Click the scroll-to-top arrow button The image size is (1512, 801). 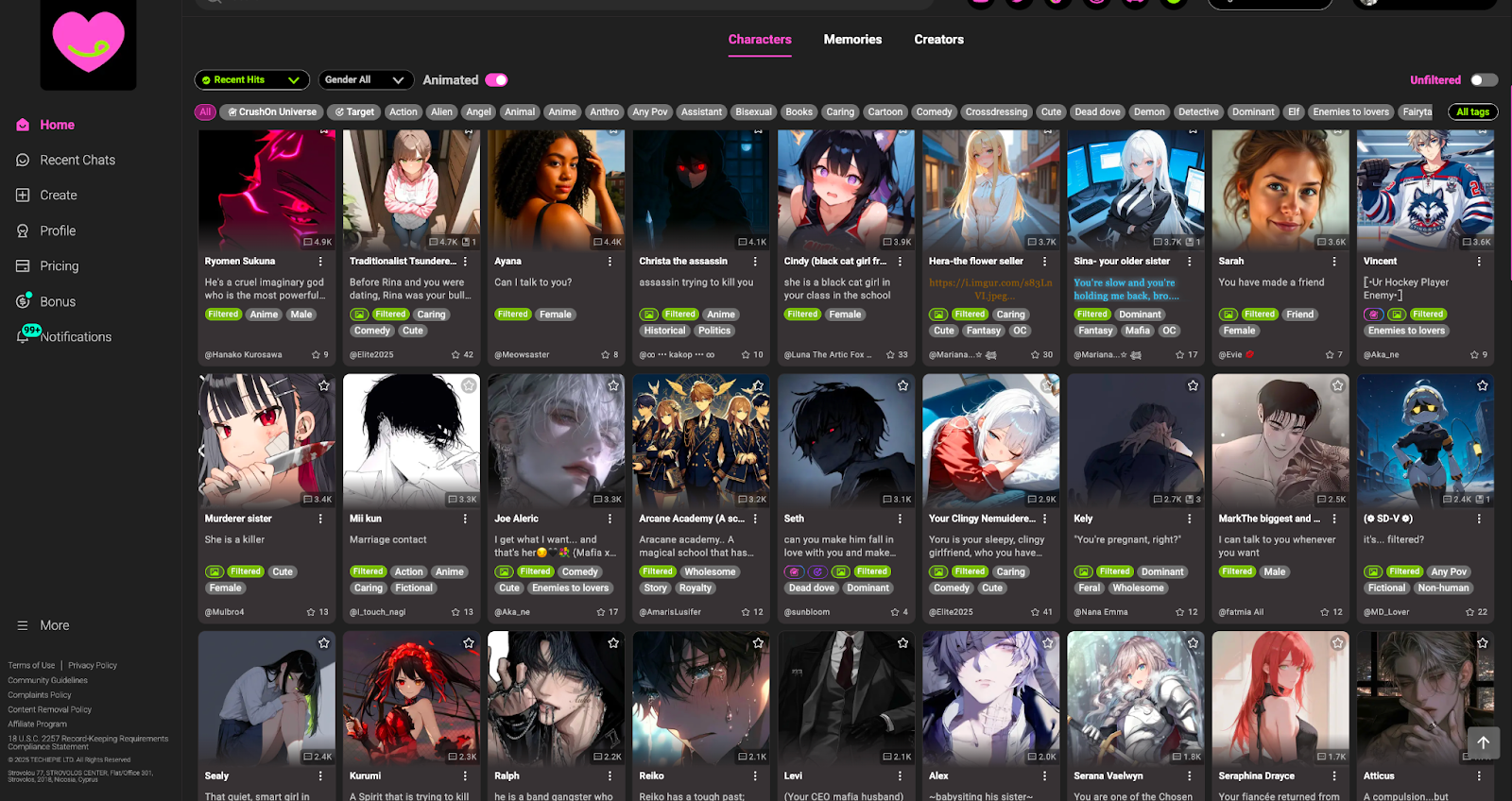point(1483,742)
